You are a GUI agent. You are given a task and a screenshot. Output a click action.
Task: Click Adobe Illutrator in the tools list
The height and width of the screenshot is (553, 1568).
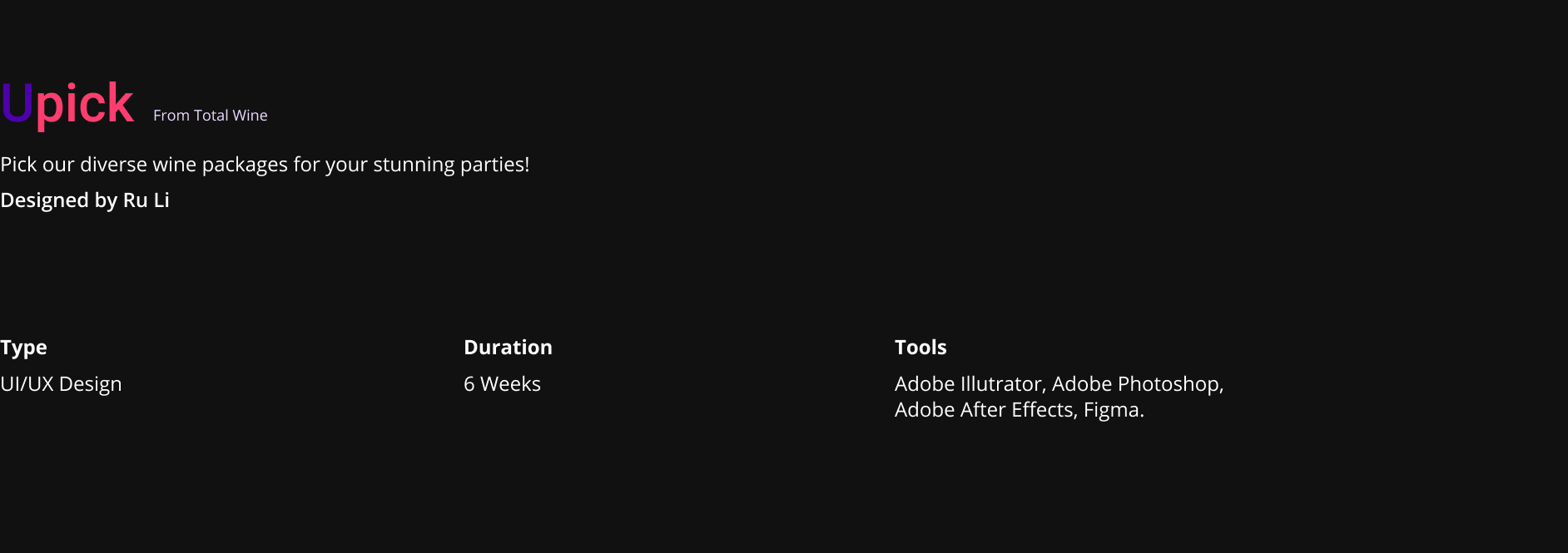968,384
